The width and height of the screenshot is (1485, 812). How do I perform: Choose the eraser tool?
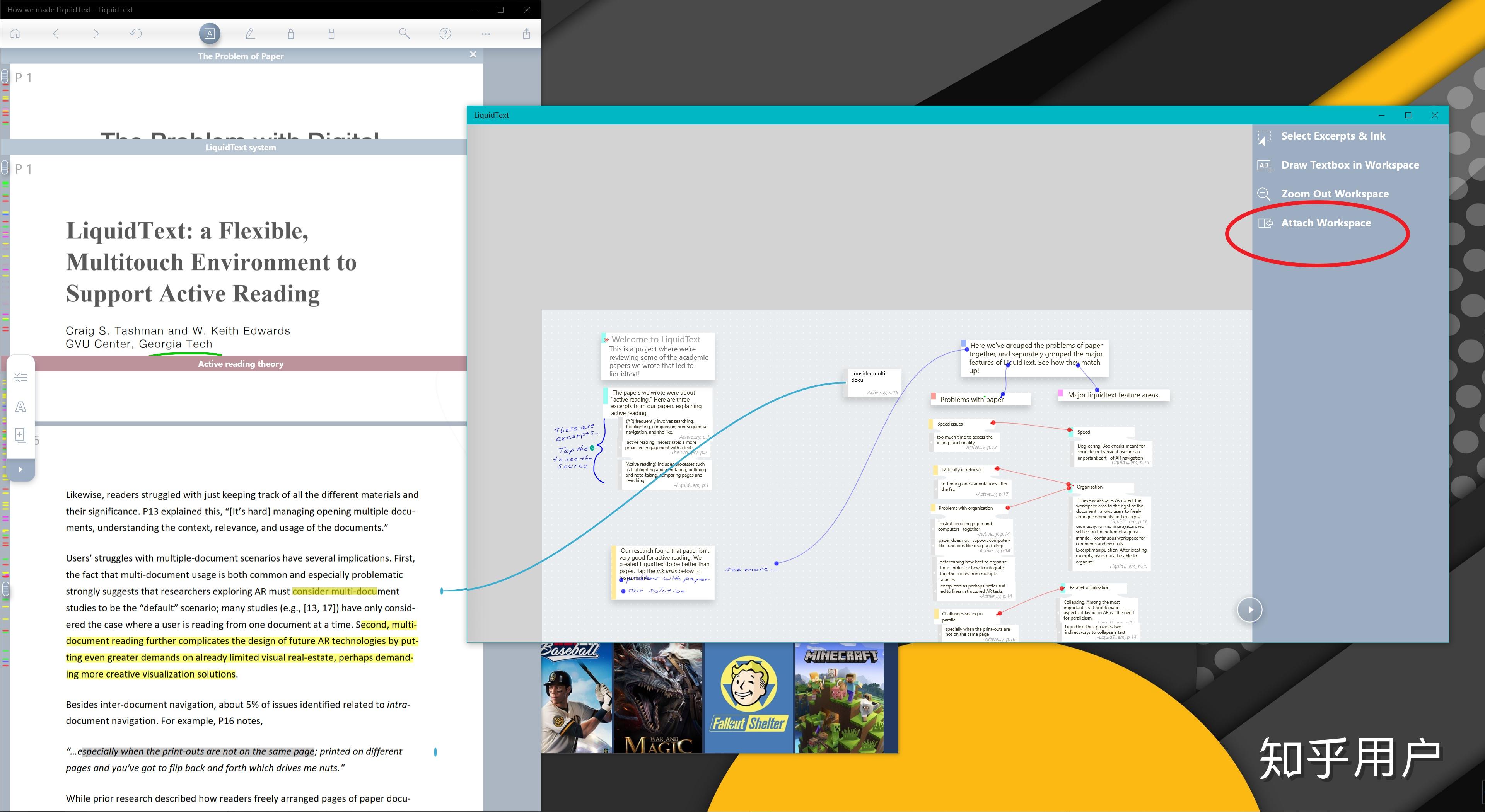pos(331,33)
